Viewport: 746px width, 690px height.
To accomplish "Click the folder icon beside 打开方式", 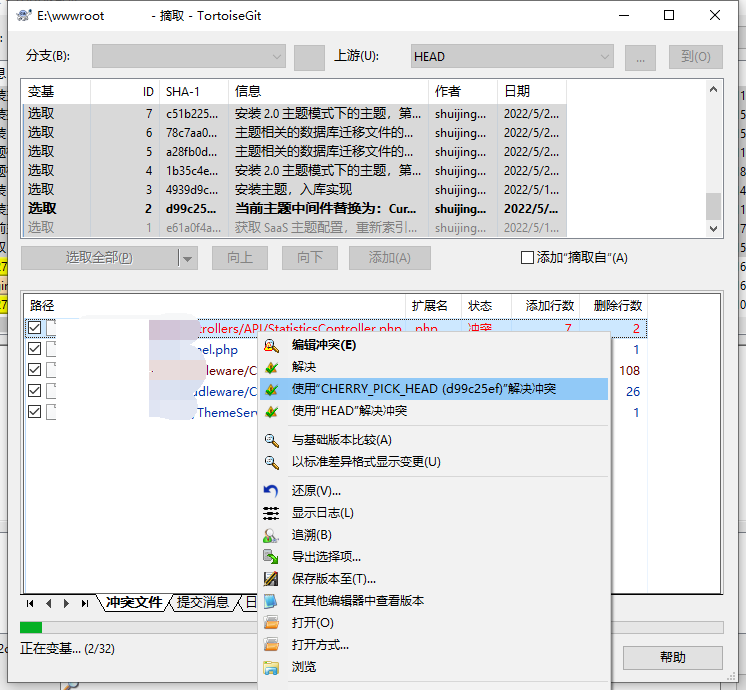I will tap(271, 645).
